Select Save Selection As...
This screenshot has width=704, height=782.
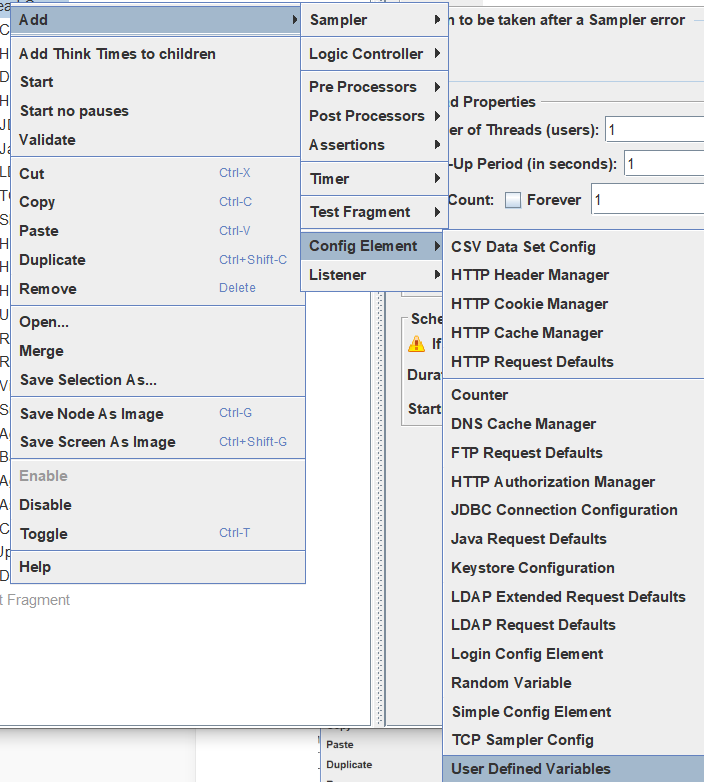158,380
